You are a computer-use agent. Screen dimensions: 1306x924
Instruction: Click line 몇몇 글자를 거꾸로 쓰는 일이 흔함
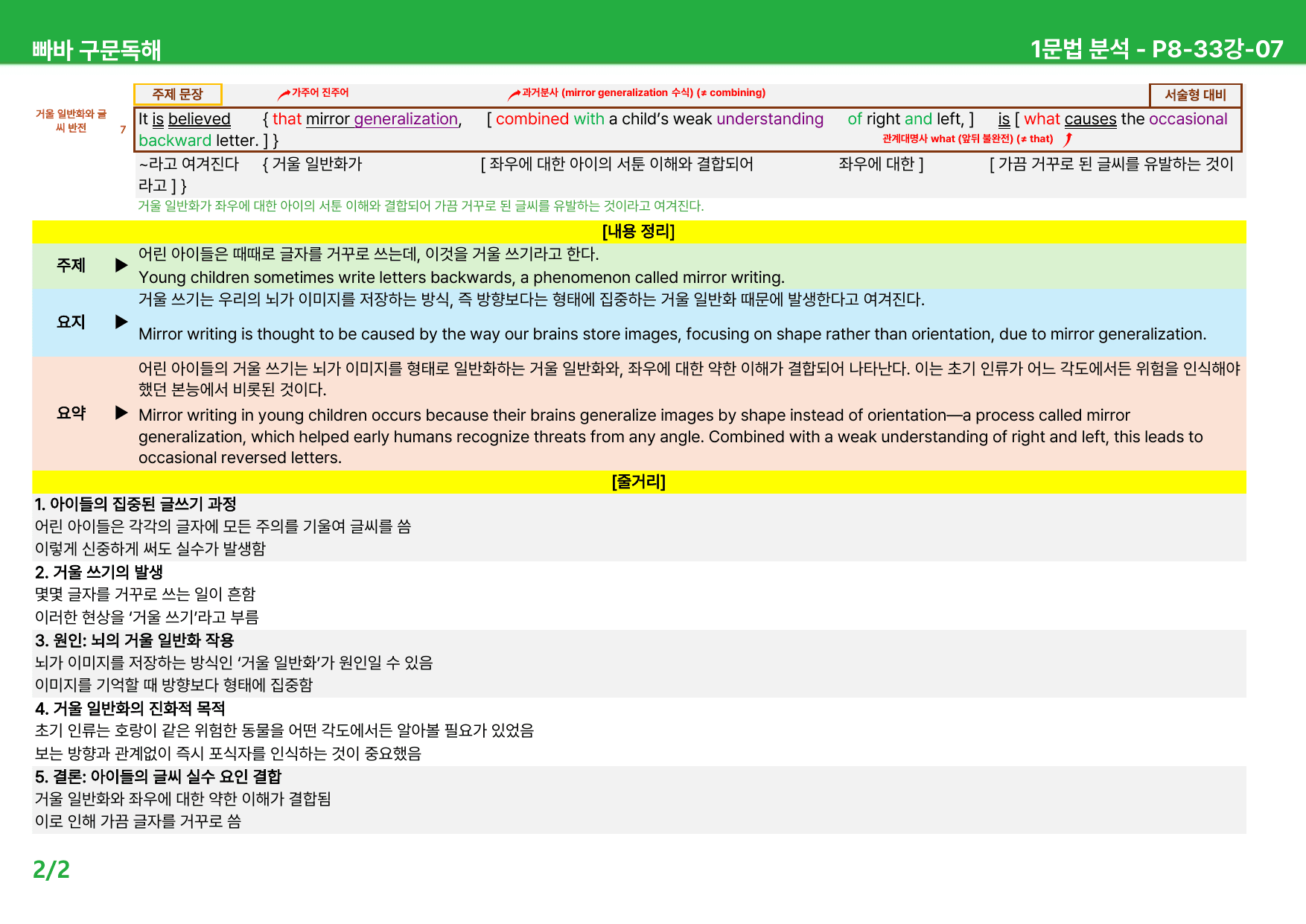[x=145, y=594]
